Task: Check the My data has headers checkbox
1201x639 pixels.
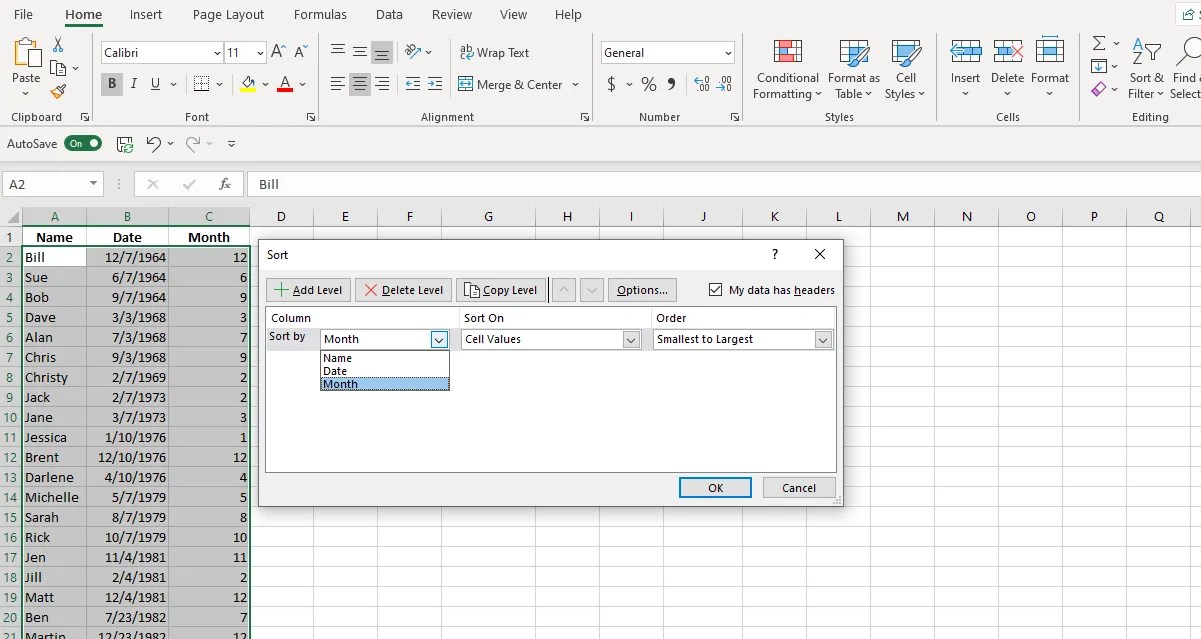Action: click(x=716, y=289)
